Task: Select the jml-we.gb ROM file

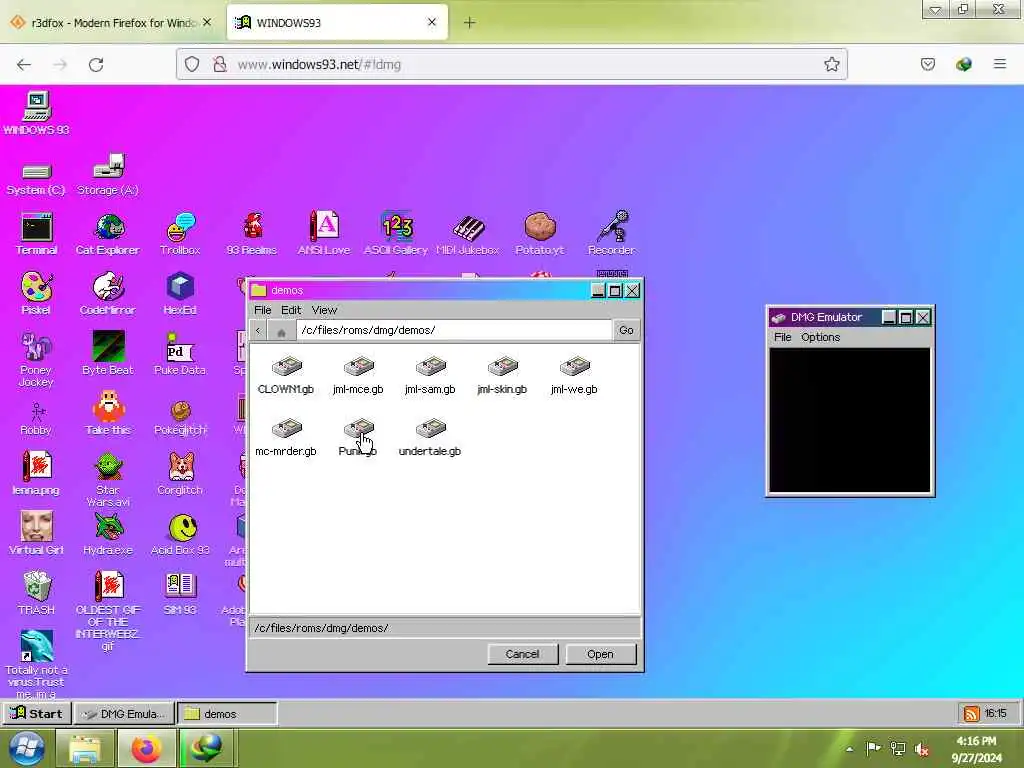Action: coord(574,376)
